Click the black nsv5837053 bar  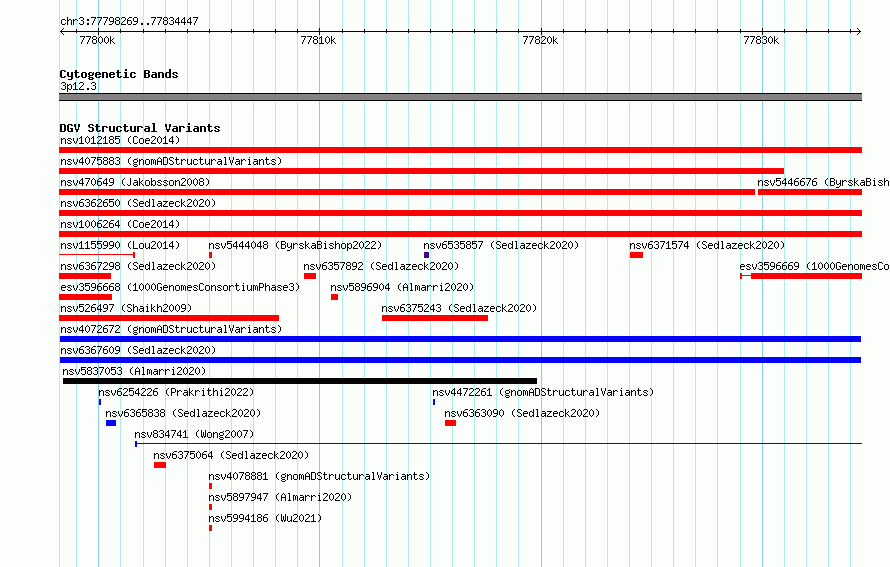click(300, 381)
